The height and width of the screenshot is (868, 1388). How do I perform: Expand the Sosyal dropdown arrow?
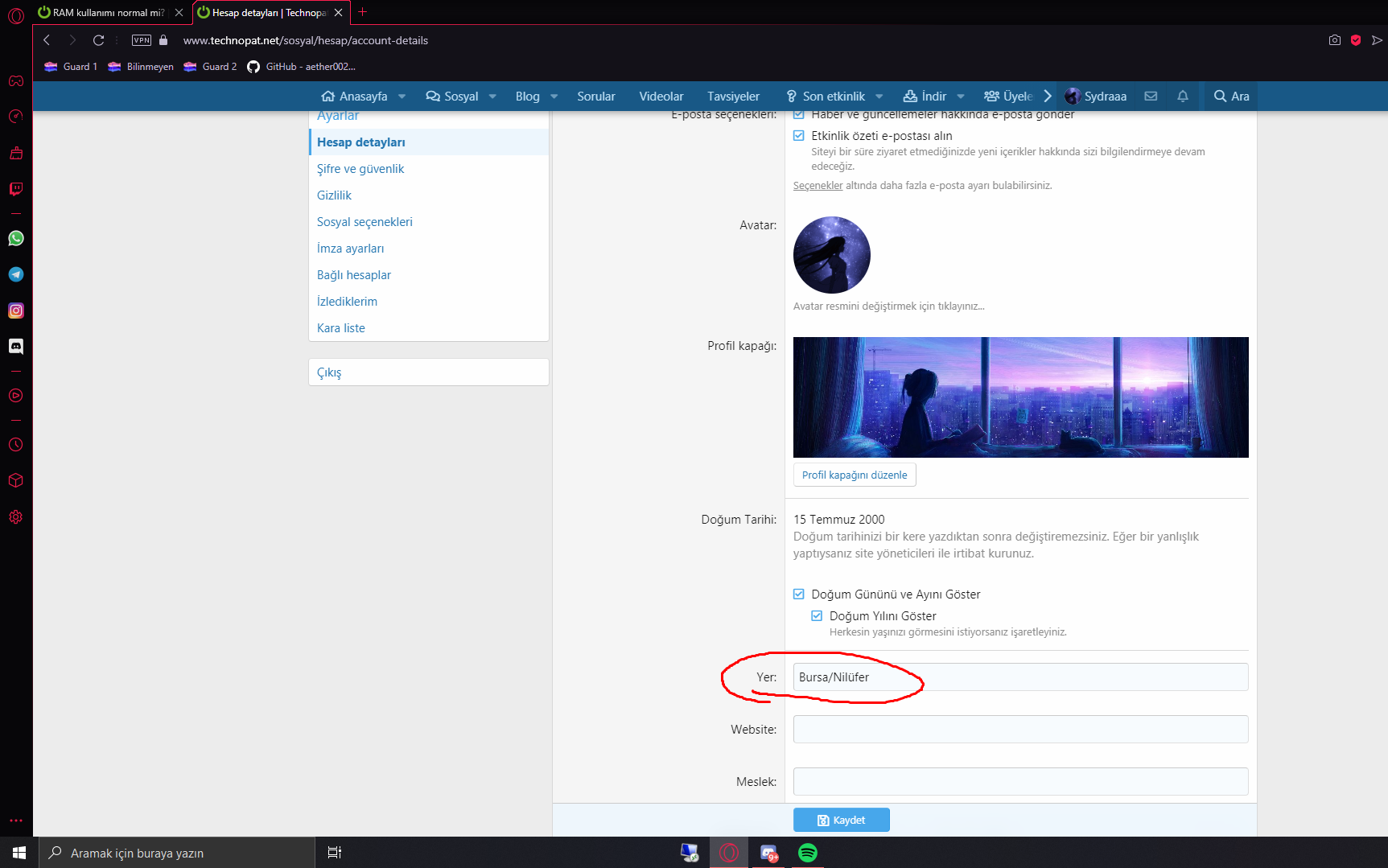coord(492,97)
